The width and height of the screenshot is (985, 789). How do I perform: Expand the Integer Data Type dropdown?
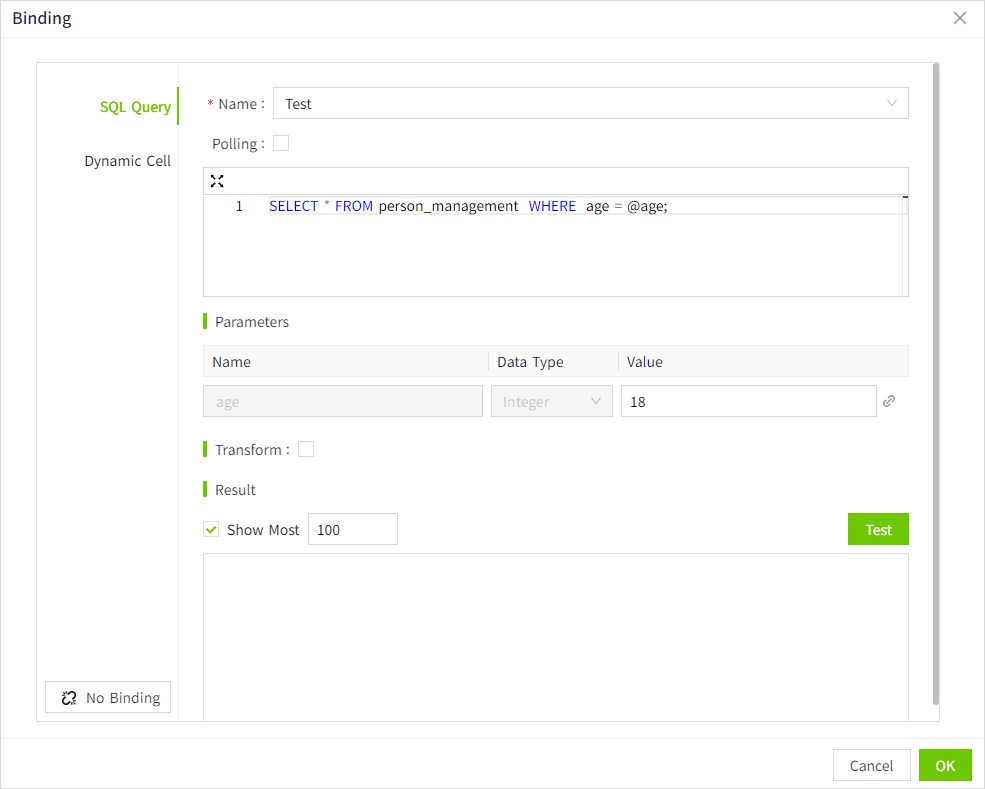551,401
